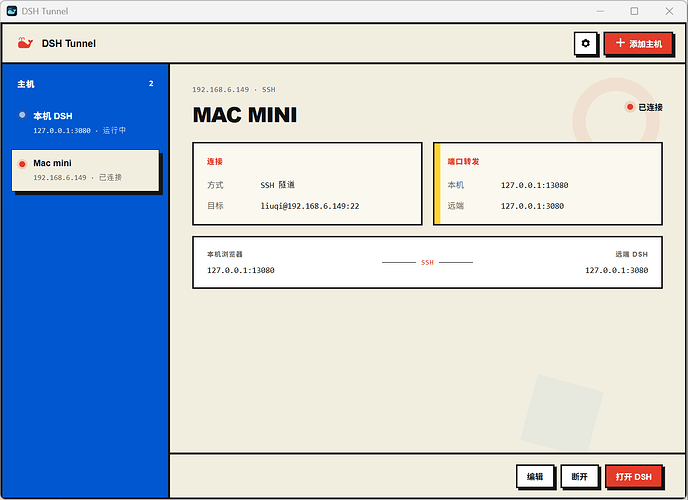The image size is (688, 500).
Task: Click the 192.168.6.149 · 已连接 sidebar text
Action: 78,177
